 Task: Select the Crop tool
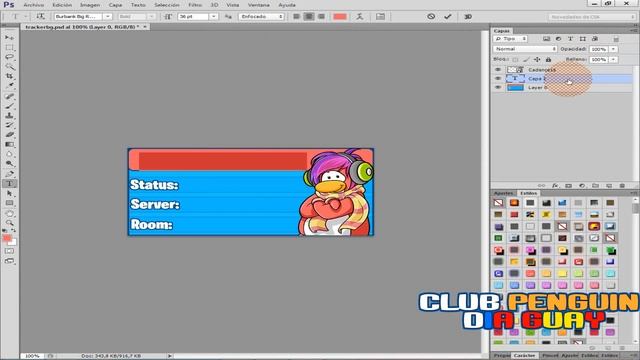(x=9, y=76)
